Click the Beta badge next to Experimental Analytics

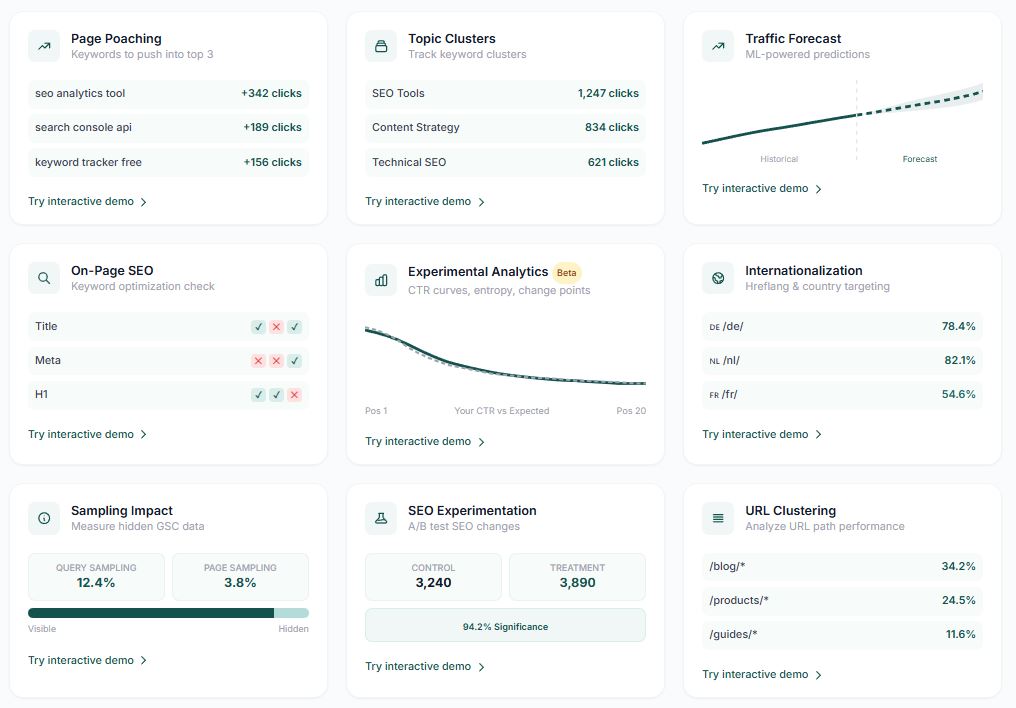pos(566,273)
